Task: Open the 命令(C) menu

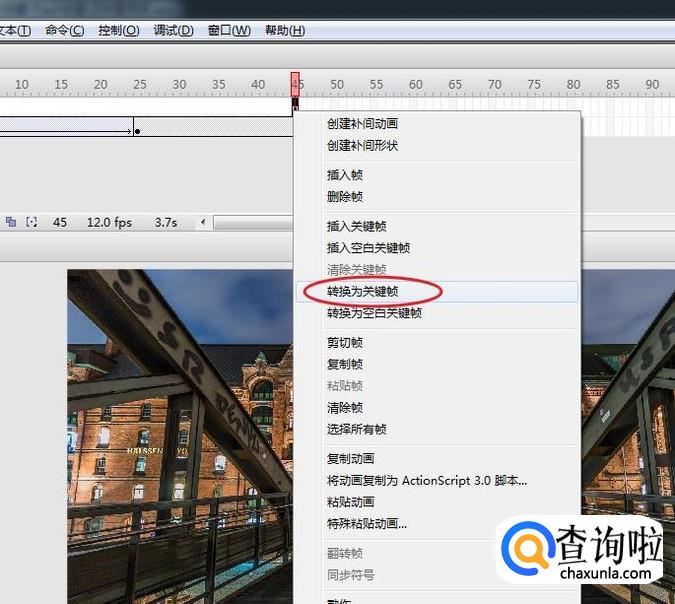Action: click(x=65, y=31)
